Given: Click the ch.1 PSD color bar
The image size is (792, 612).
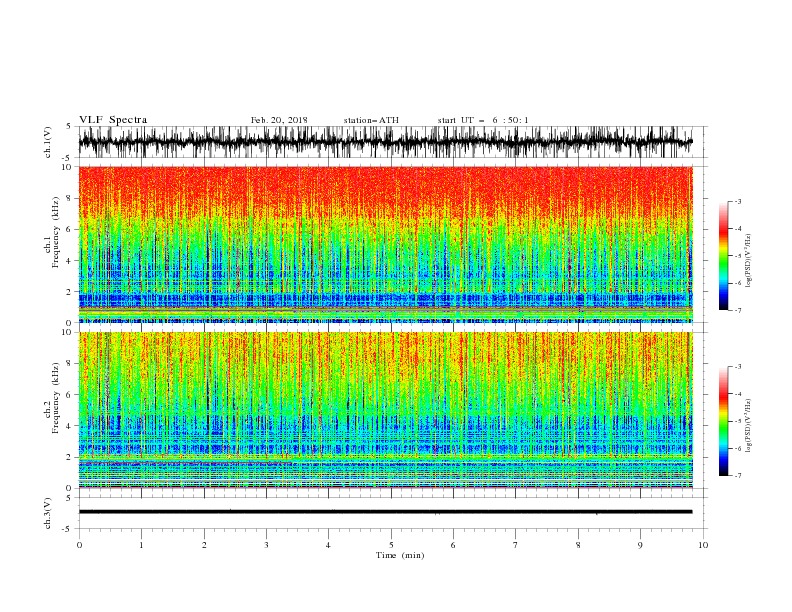Looking at the screenshot, I should click(723, 256).
